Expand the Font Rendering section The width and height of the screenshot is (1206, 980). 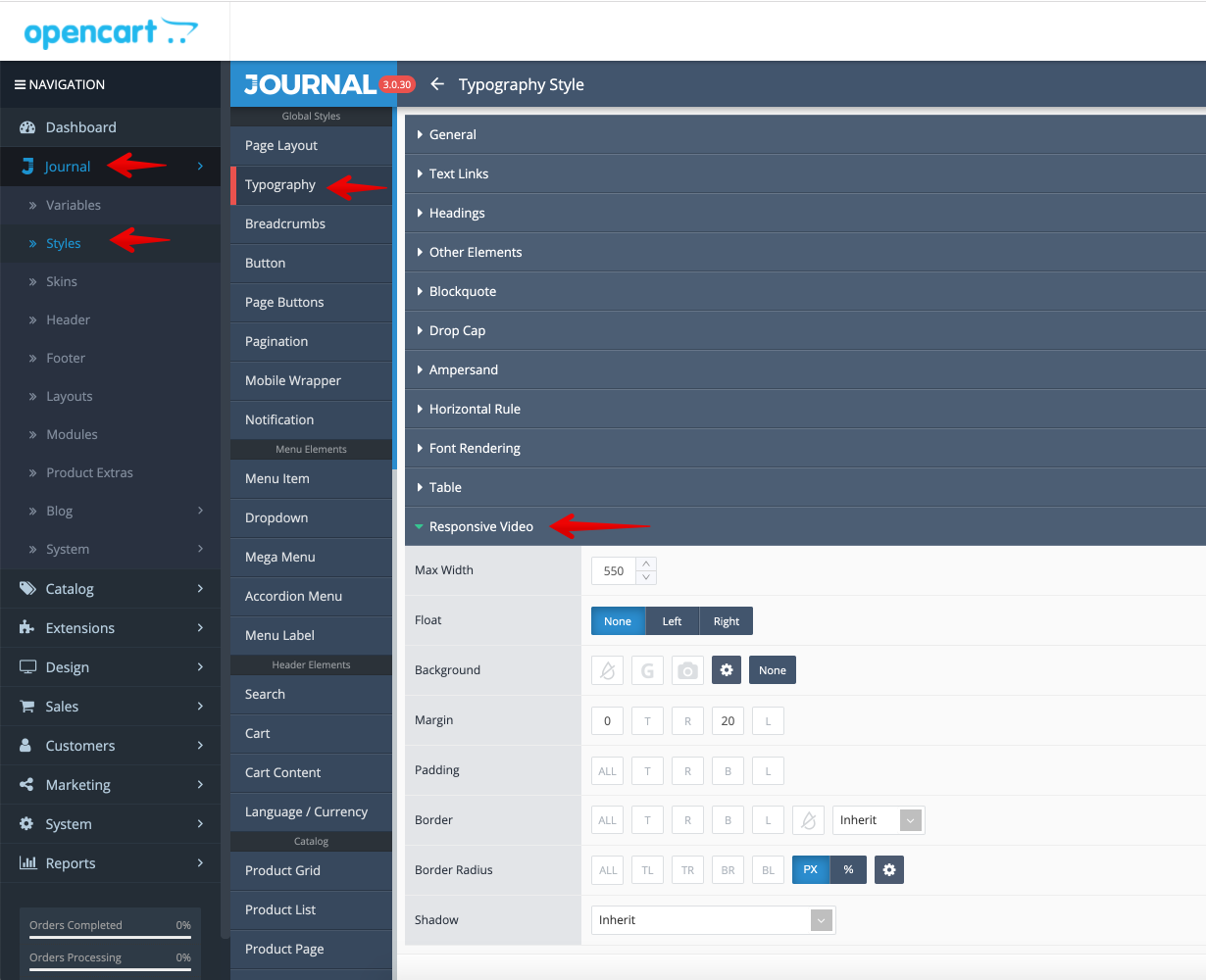[805, 448]
